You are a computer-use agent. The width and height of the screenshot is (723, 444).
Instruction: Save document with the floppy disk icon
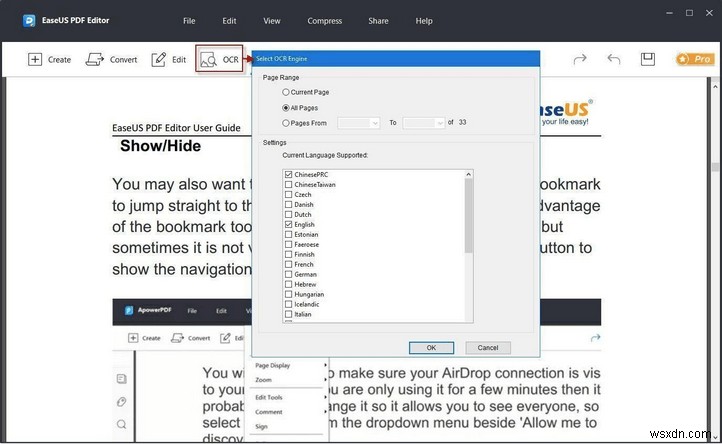tap(648, 59)
